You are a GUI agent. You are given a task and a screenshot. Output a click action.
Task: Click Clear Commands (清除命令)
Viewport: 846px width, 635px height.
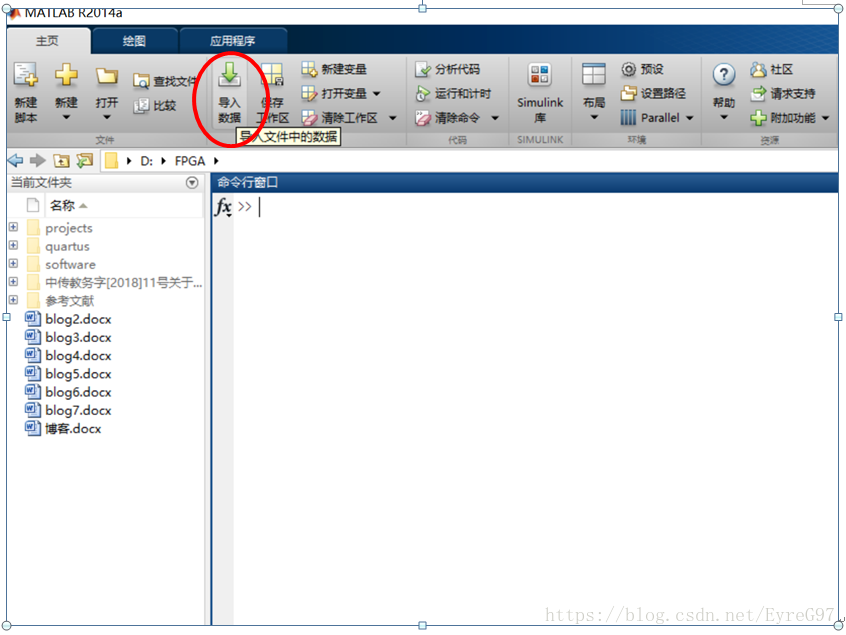(x=447, y=118)
